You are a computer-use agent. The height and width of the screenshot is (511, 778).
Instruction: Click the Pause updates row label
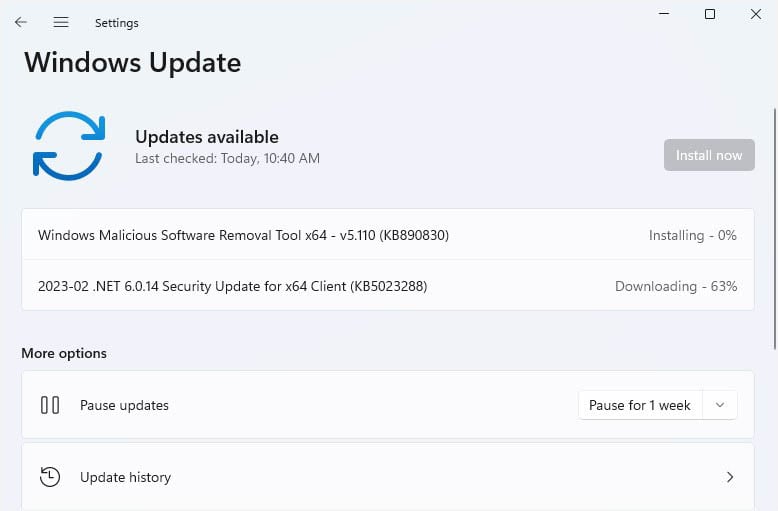click(124, 405)
